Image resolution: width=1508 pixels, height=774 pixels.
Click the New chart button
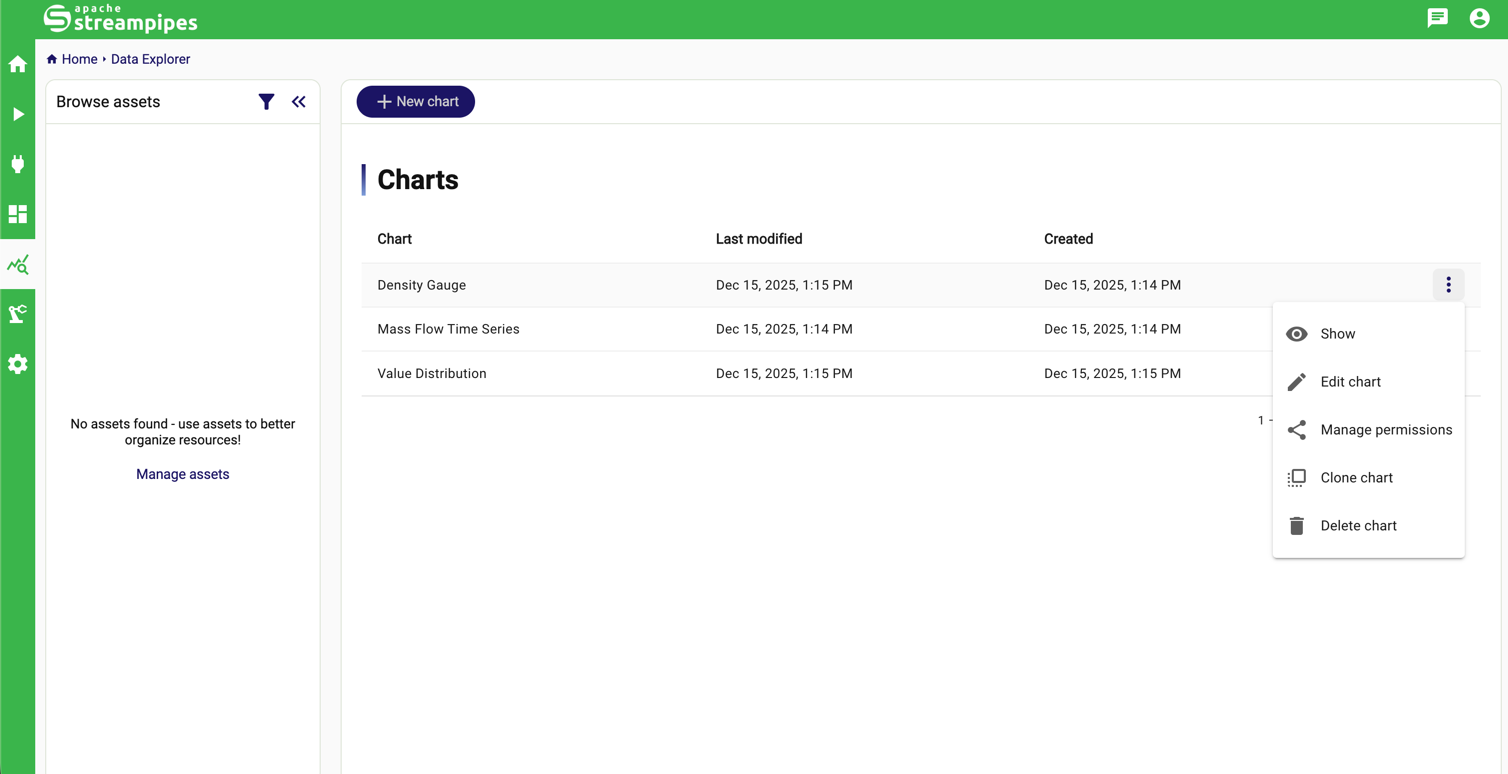click(416, 102)
